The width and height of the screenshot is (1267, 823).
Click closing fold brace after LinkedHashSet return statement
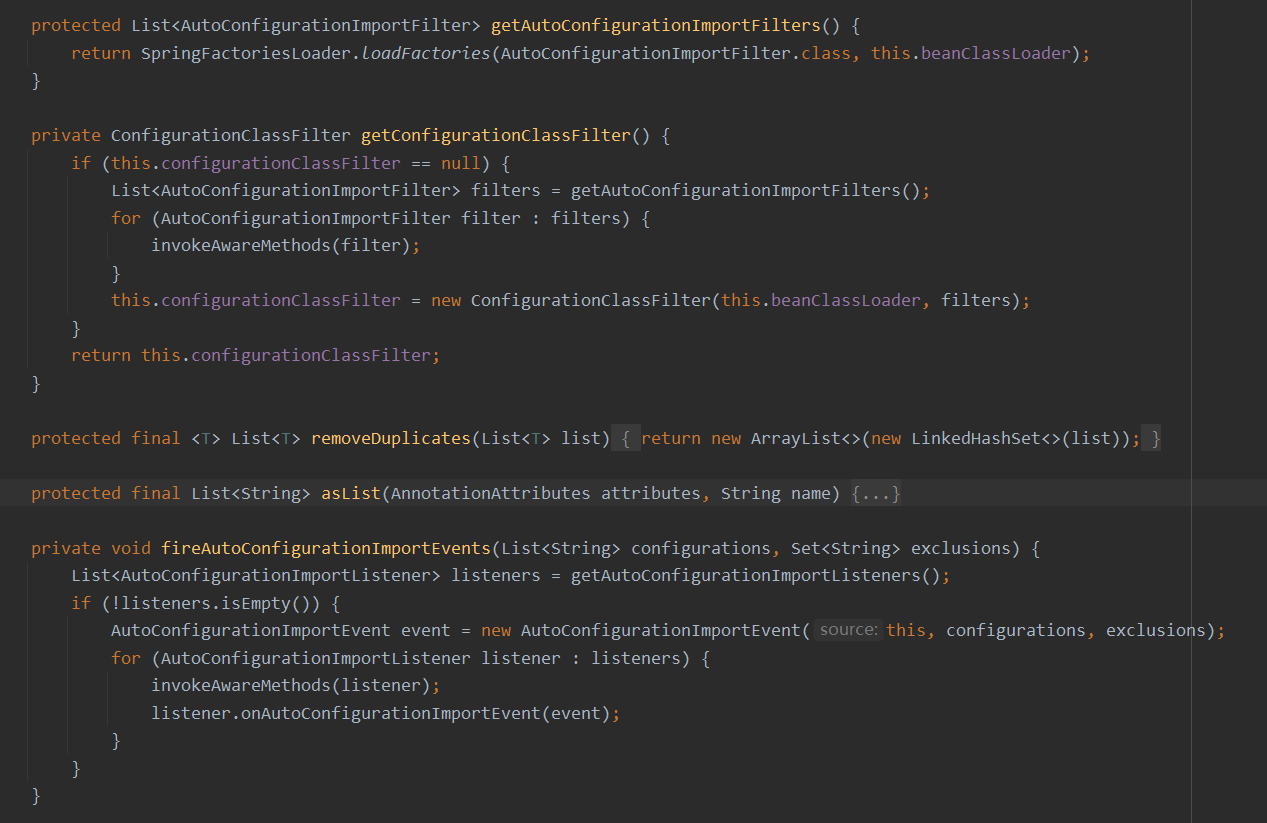1154,439
